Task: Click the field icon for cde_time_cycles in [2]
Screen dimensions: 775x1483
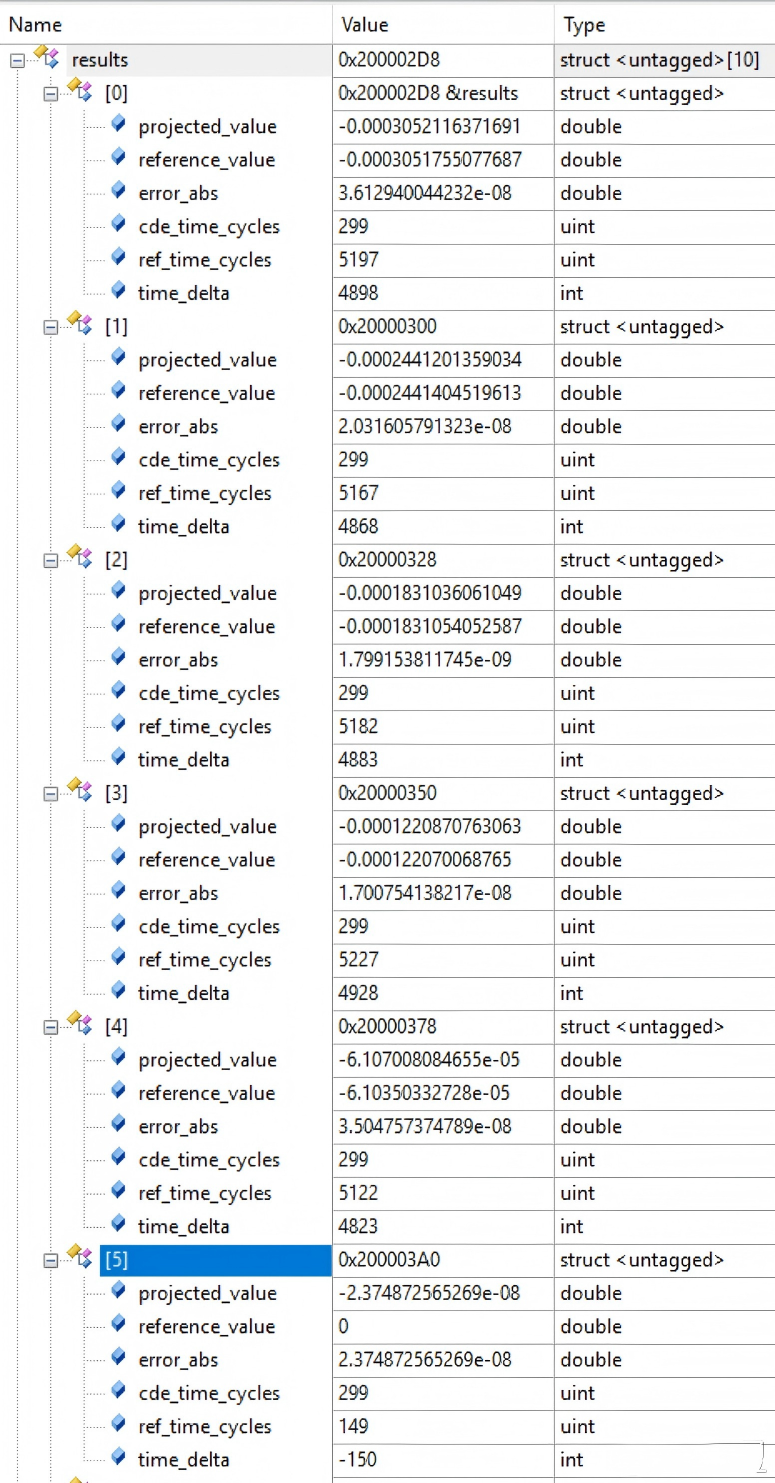Action: (119, 692)
